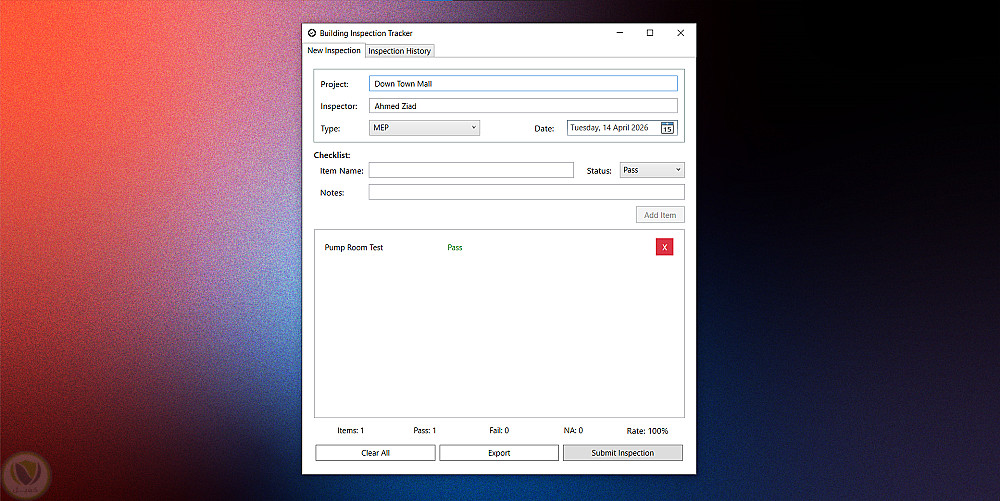This screenshot has height=501, width=1000.
Task: Minimize the Building Inspection Tracker window
Action: [x=620, y=33]
